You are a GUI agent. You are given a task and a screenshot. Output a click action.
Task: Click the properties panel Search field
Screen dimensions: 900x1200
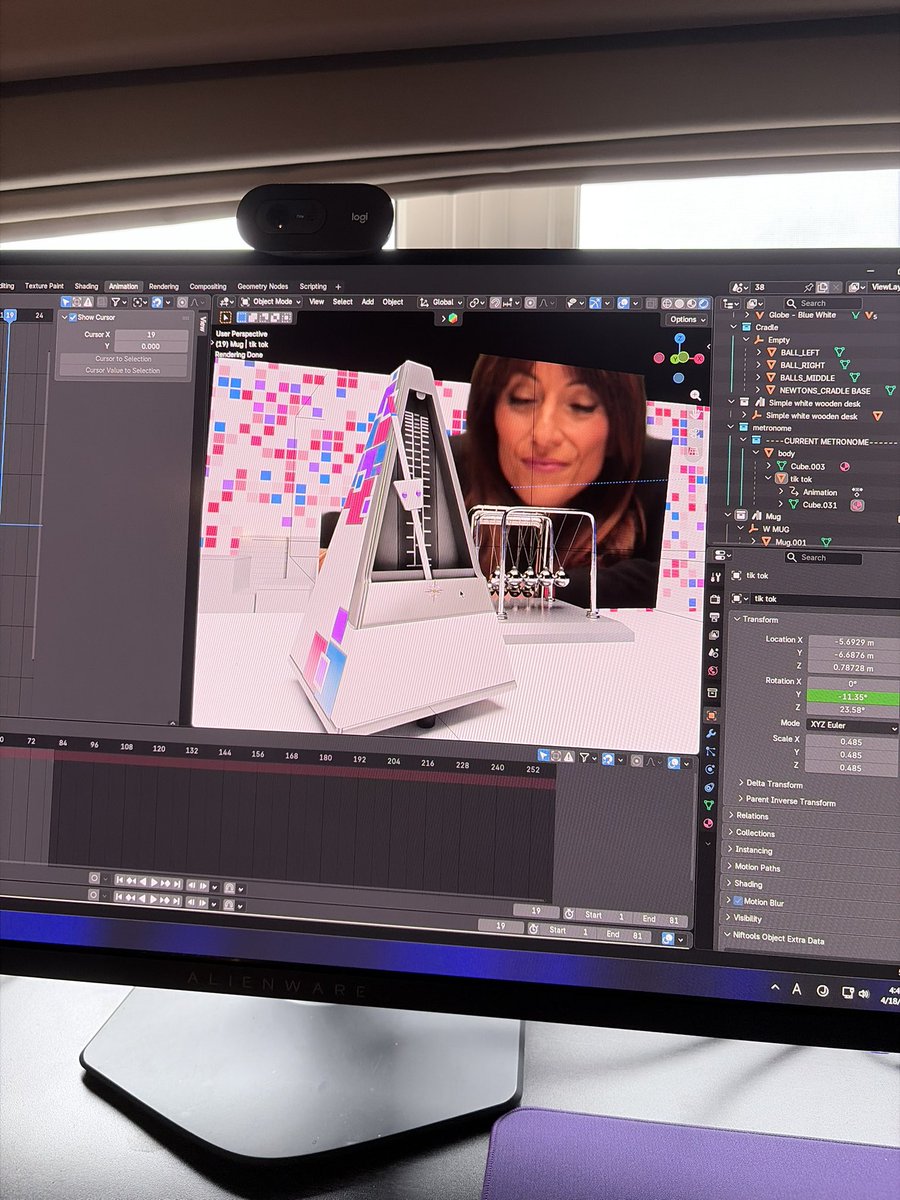pyautogui.click(x=822, y=558)
